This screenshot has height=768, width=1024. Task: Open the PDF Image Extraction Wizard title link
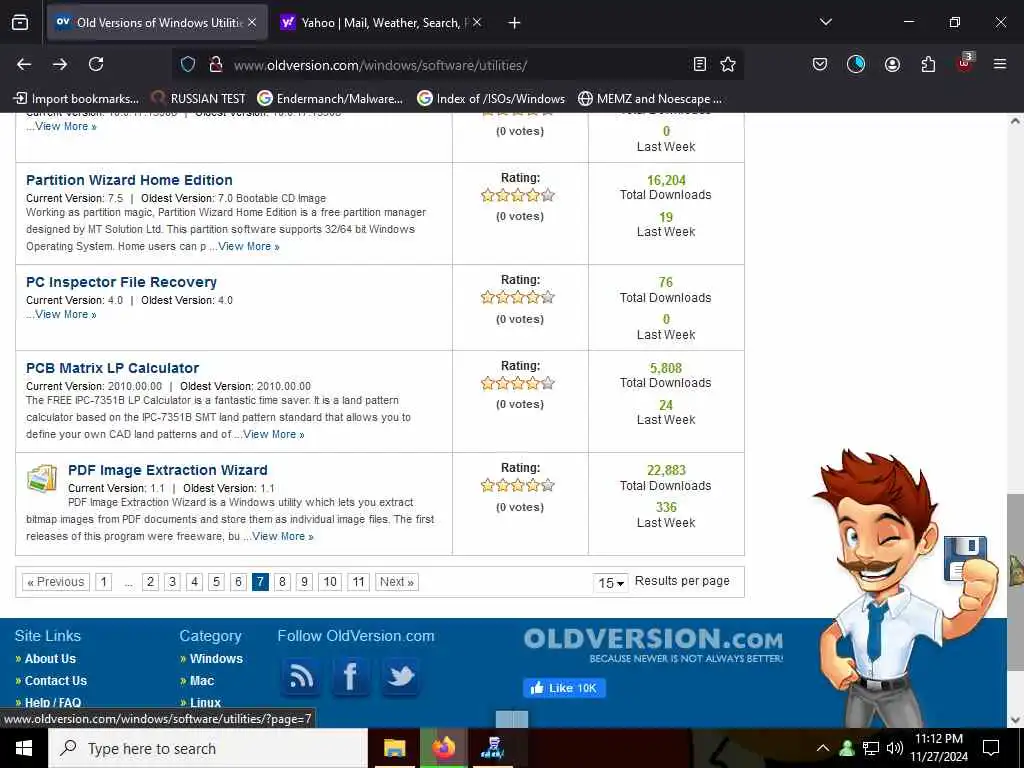click(168, 470)
